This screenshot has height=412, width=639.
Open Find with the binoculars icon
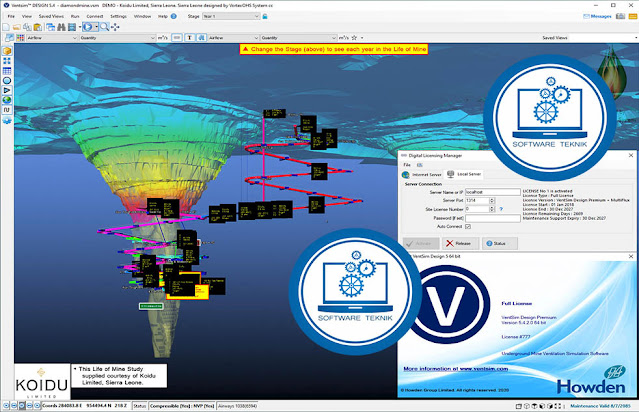click(x=61, y=27)
